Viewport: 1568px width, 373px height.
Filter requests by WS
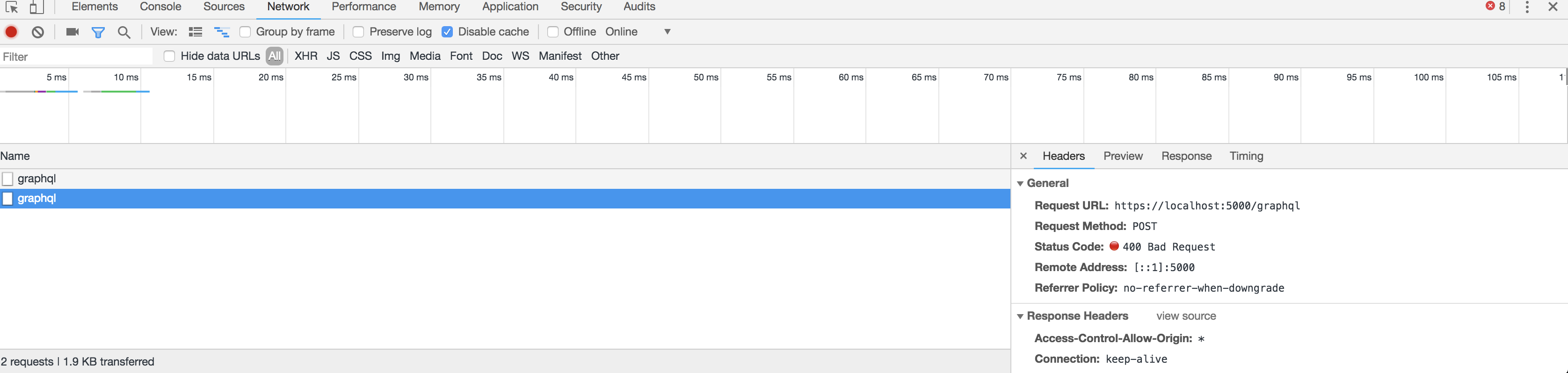[x=521, y=57]
